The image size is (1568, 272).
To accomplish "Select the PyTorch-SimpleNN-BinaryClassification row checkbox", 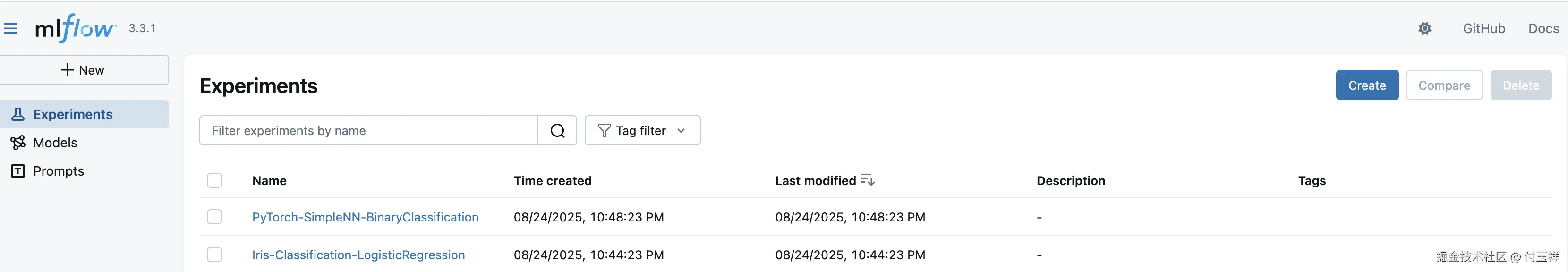I will pos(214,217).
